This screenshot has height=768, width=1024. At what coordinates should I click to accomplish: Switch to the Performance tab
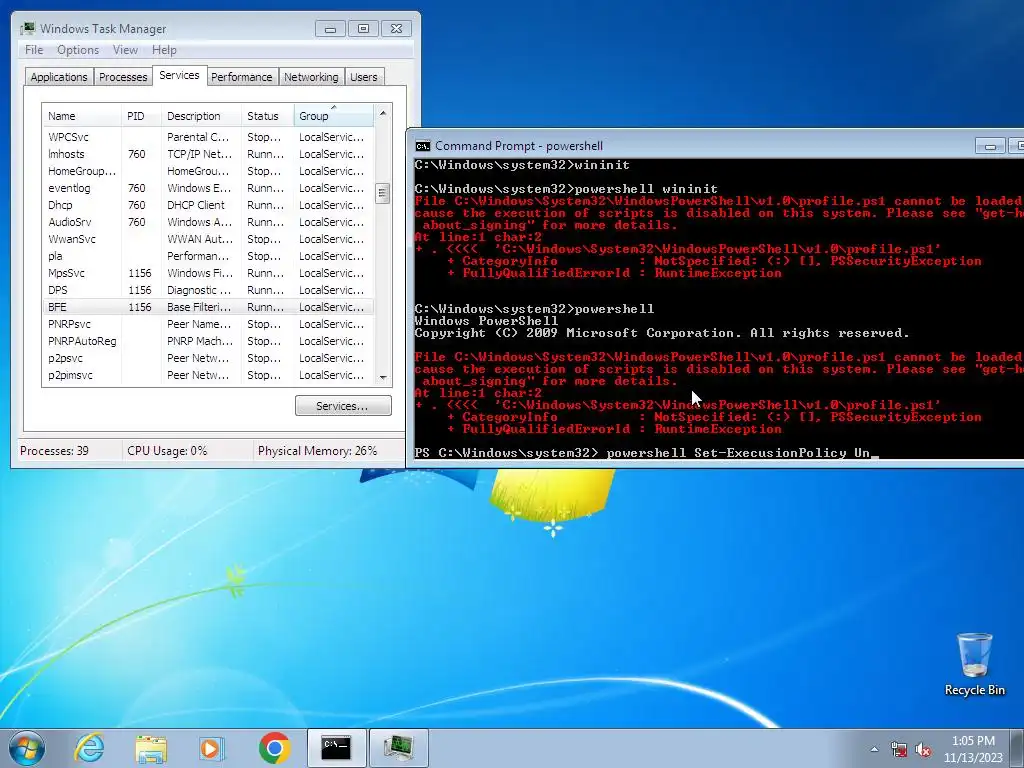point(242,77)
